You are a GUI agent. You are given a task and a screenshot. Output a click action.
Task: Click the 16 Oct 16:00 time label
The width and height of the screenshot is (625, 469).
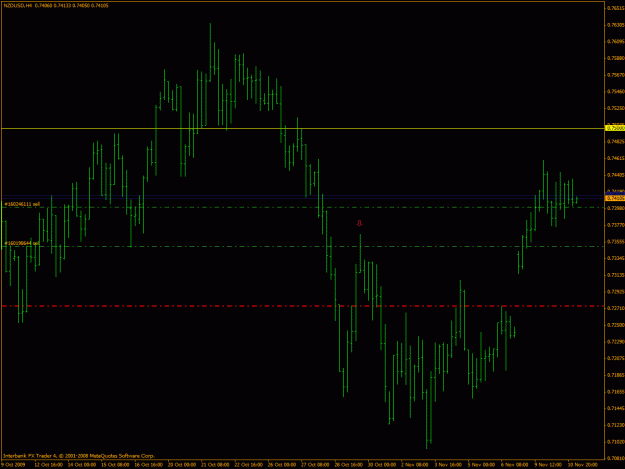pyautogui.click(x=149, y=465)
